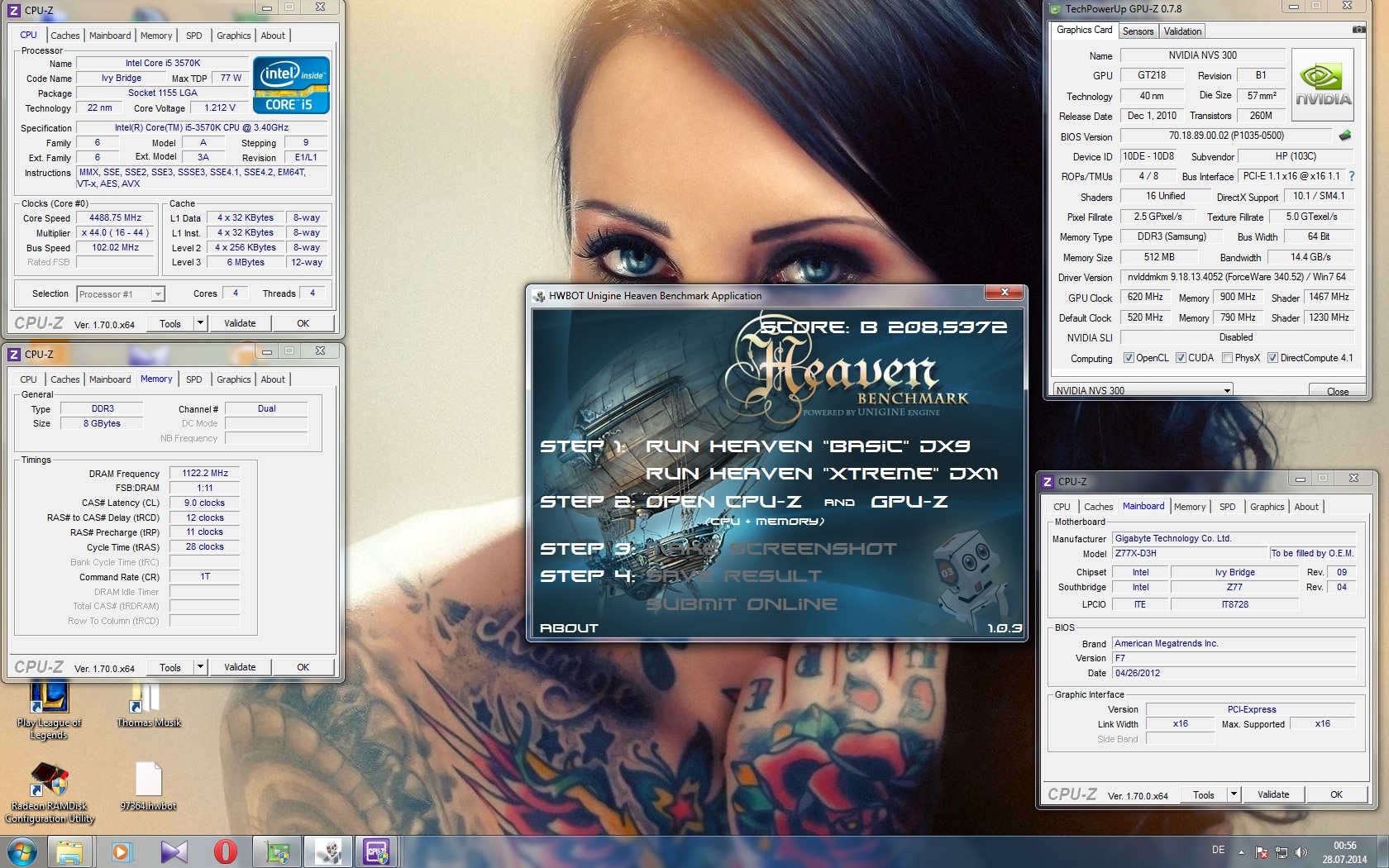Click the Driver Version field in GPU-Z

pos(1237,277)
